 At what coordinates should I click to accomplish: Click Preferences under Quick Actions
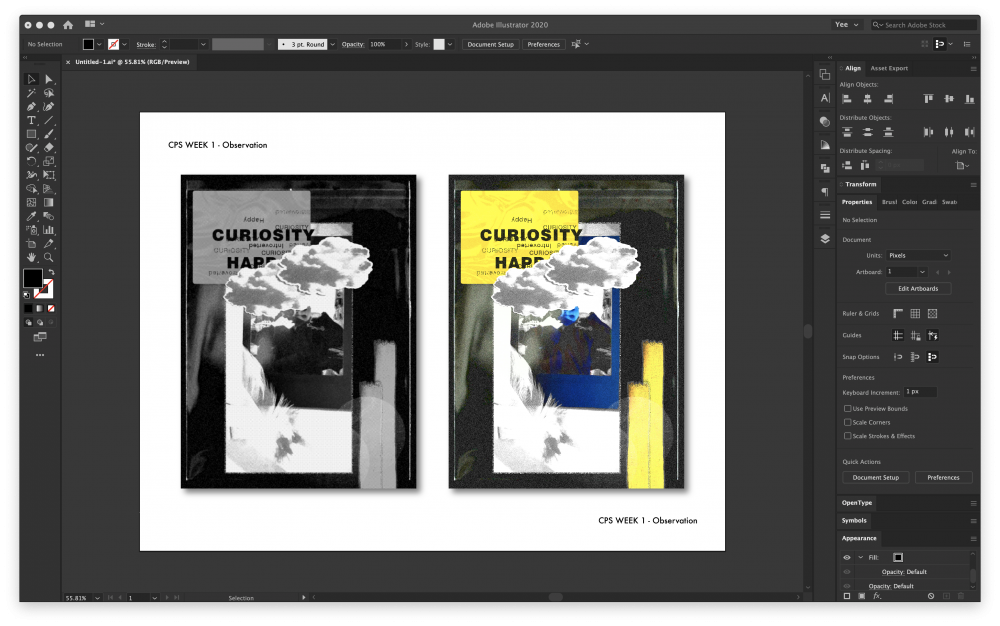[x=943, y=477]
